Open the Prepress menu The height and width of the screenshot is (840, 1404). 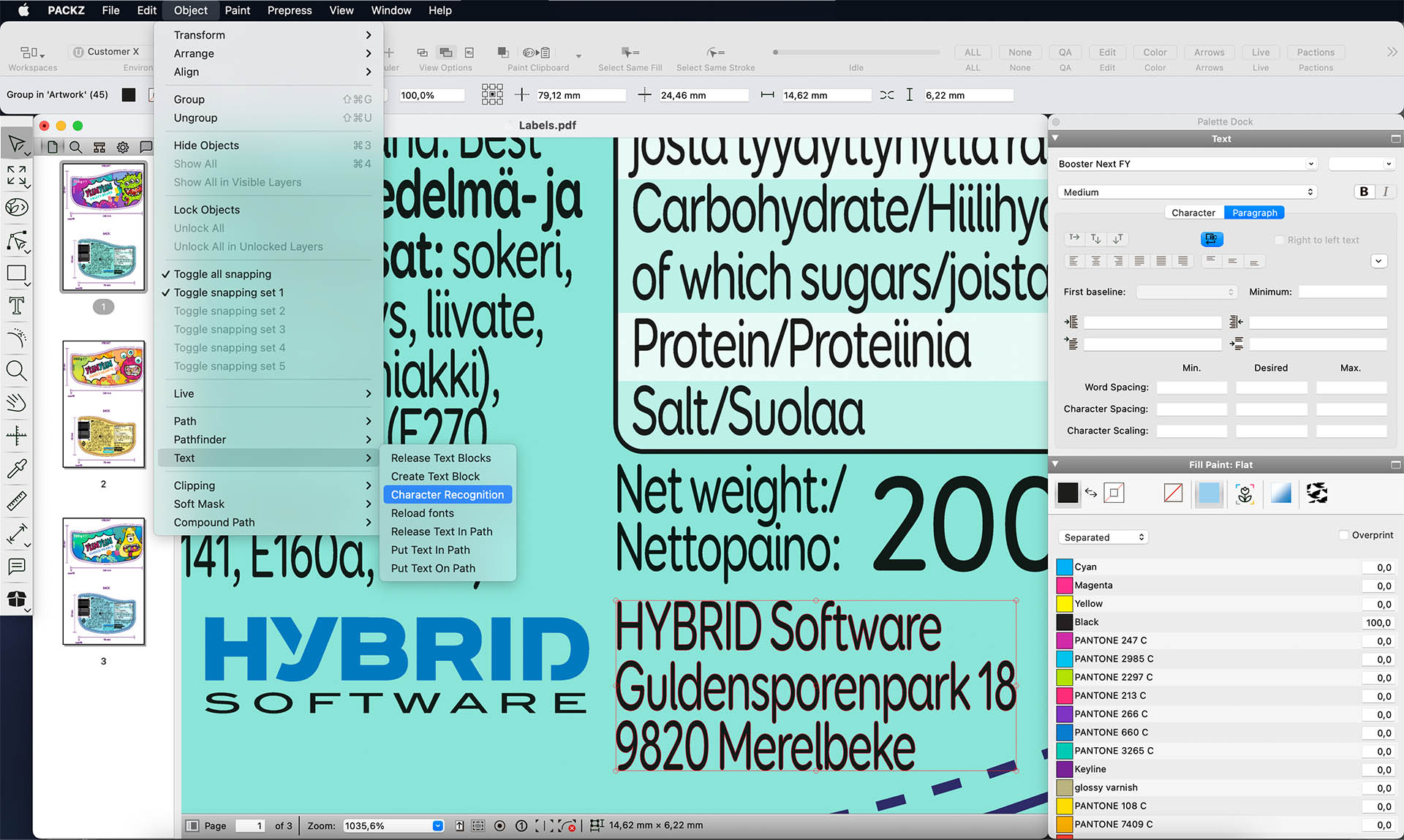pyautogui.click(x=289, y=10)
